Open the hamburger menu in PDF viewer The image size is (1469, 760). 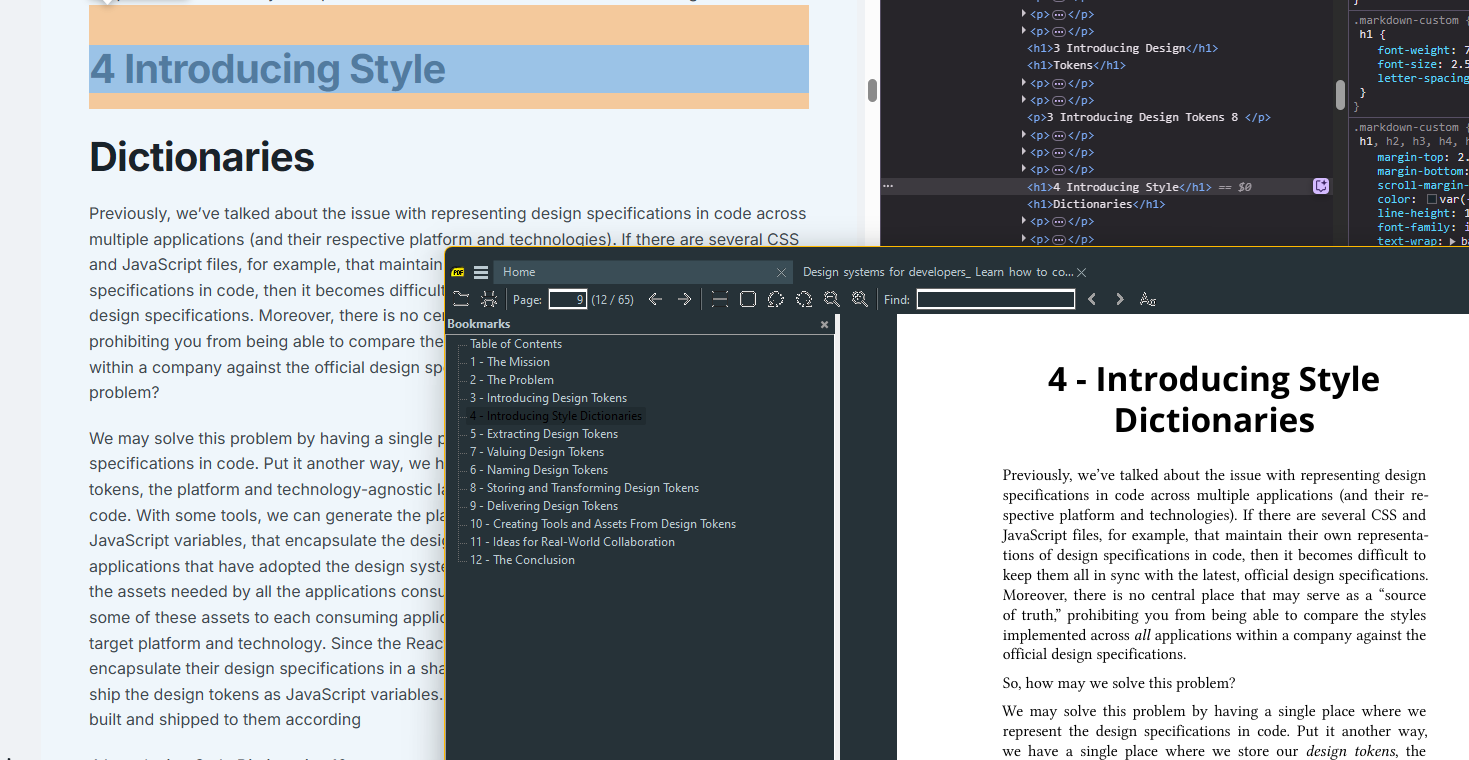tap(481, 272)
